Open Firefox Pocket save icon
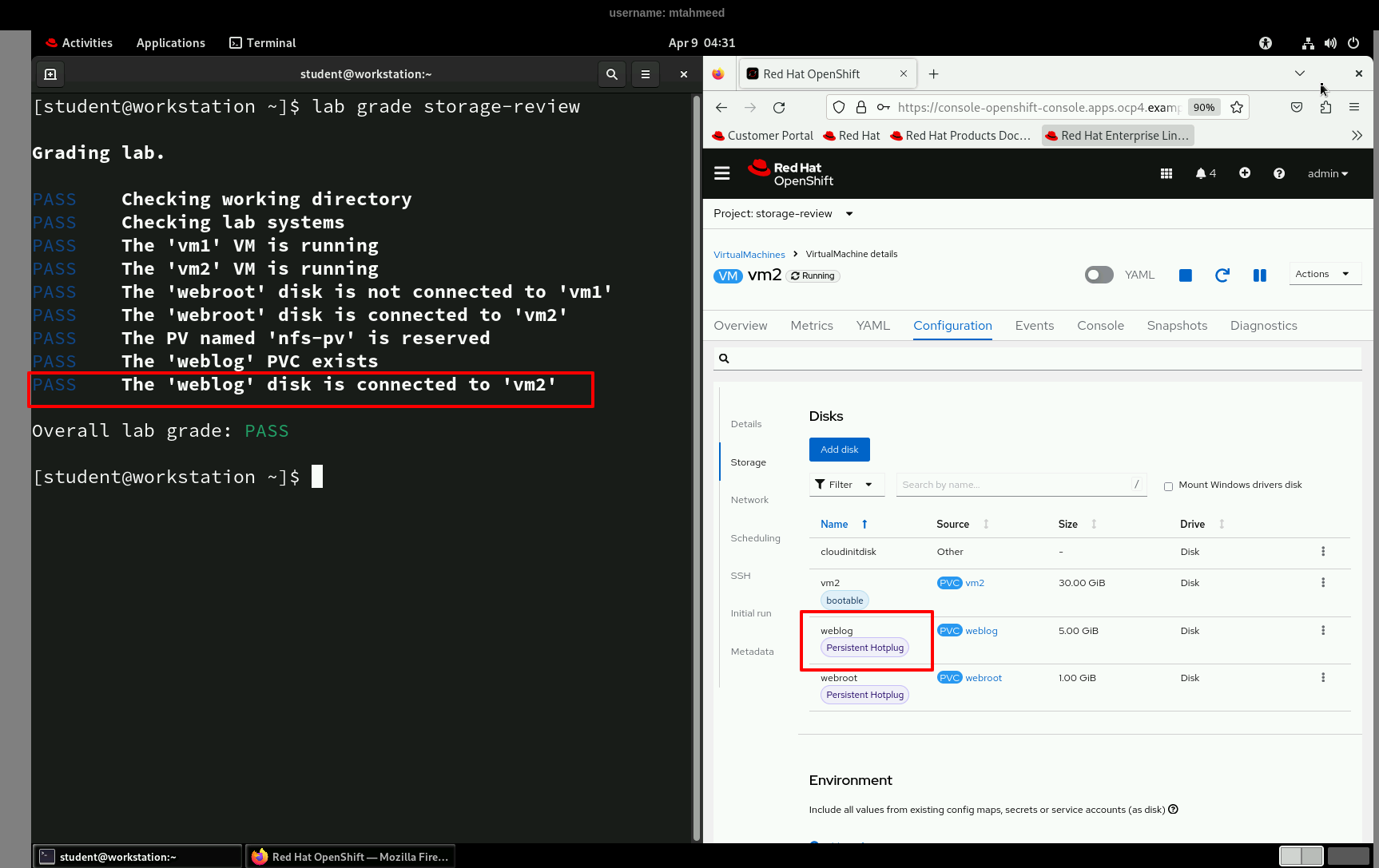The height and width of the screenshot is (868, 1379). click(1297, 107)
